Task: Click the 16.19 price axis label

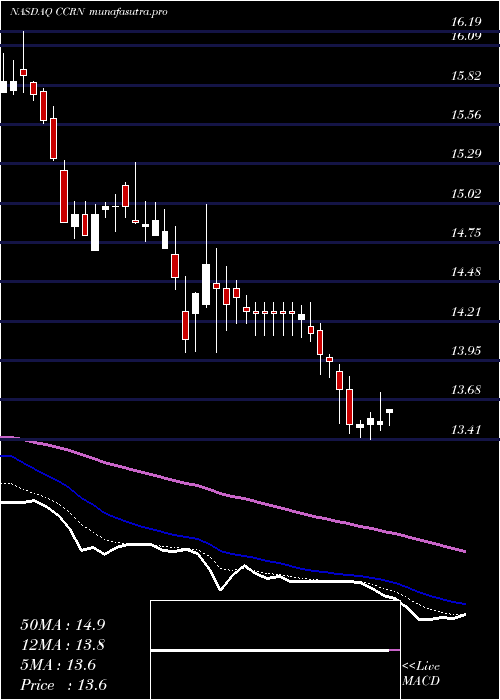Action: (466, 21)
